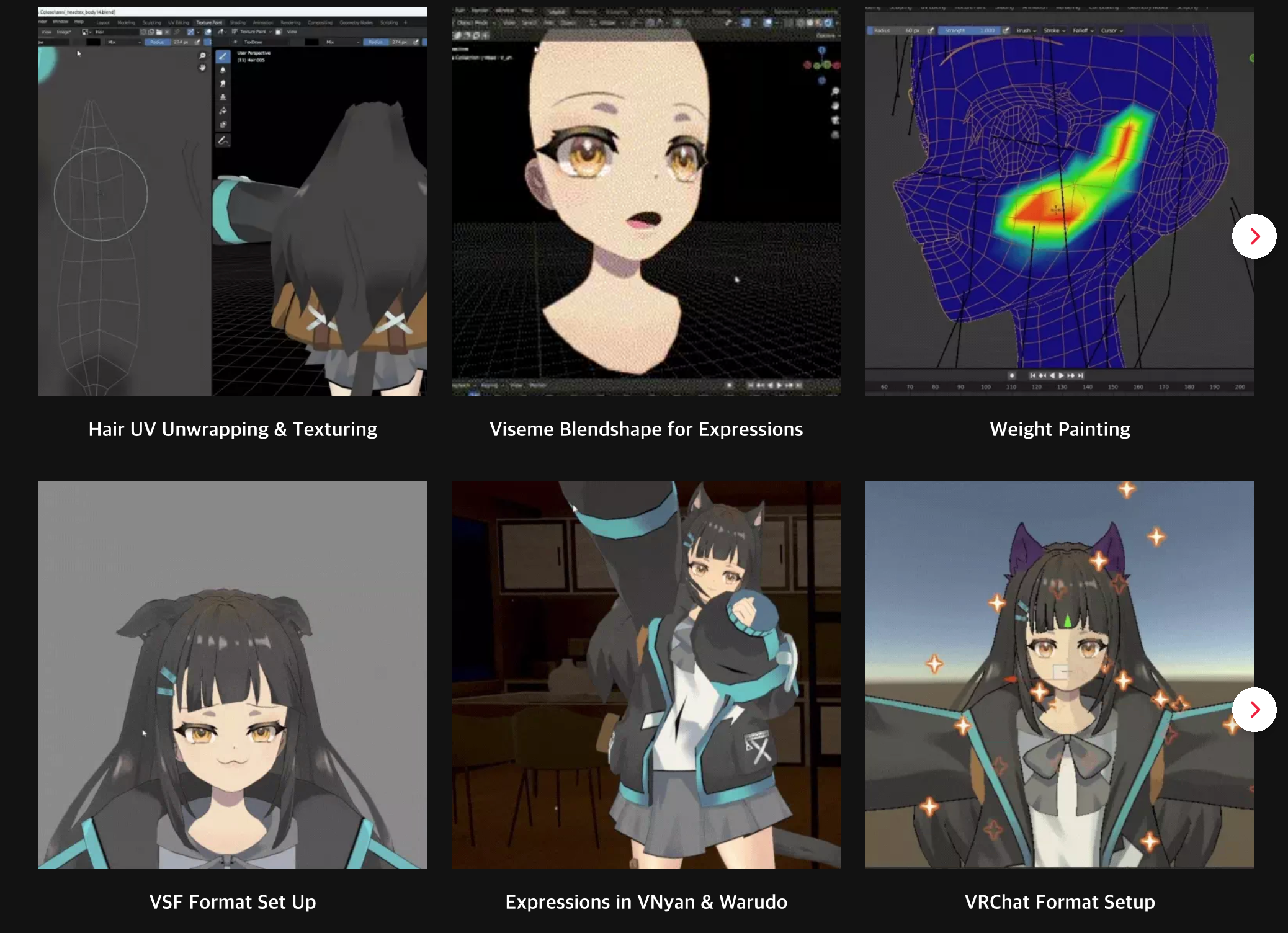The width and height of the screenshot is (1288, 933).
Task: Click frame 120 on weight painting timeline
Action: pyautogui.click(x=1036, y=386)
